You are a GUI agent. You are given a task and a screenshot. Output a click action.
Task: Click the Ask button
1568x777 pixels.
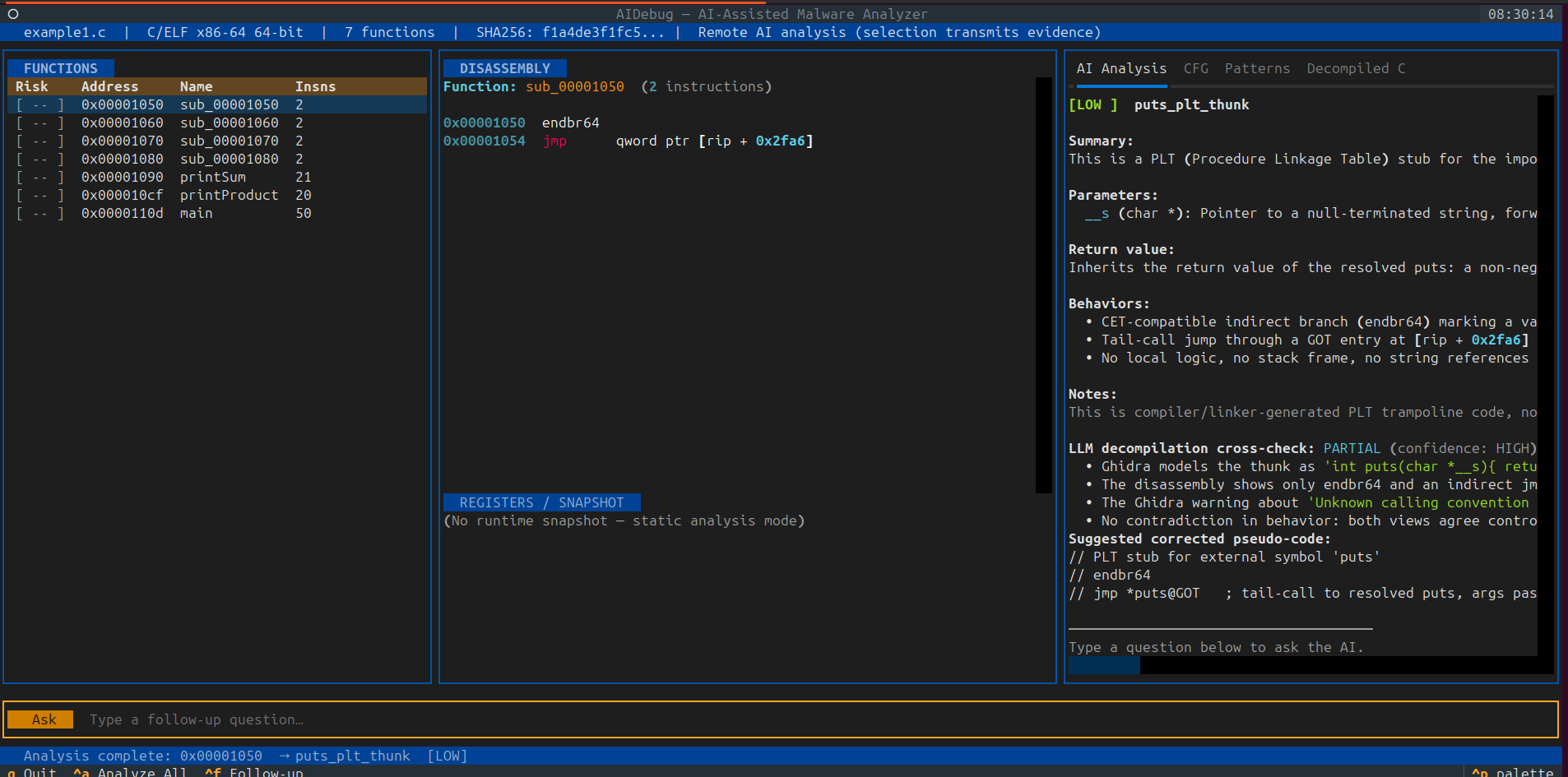point(40,719)
